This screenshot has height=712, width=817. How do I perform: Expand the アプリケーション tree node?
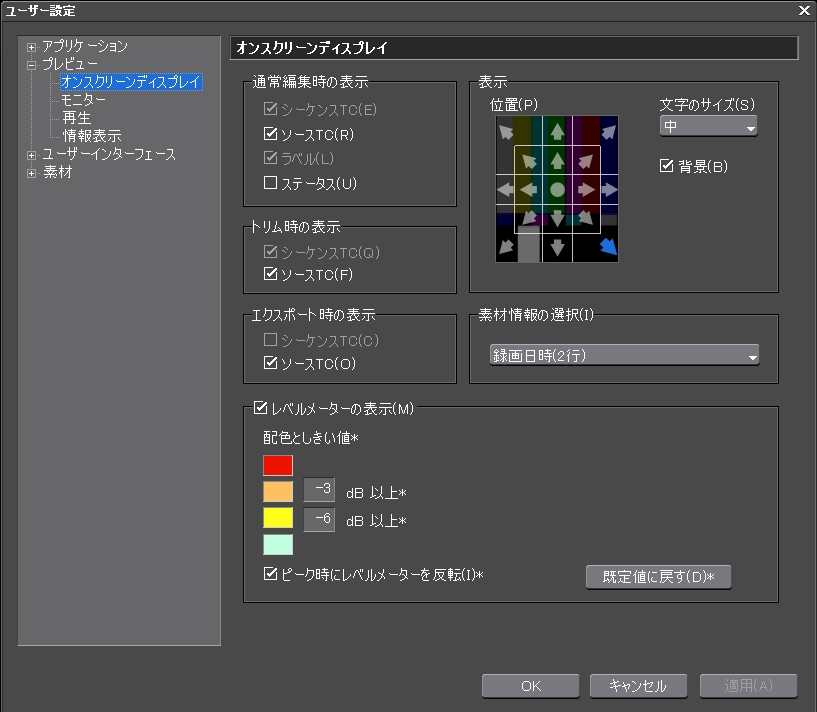(x=32, y=47)
